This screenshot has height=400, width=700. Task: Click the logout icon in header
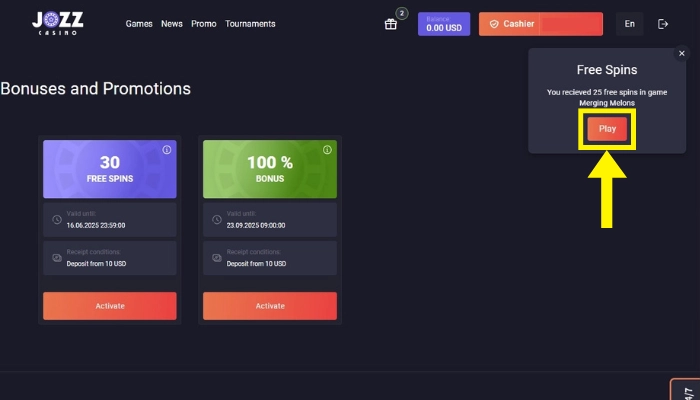click(663, 24)
